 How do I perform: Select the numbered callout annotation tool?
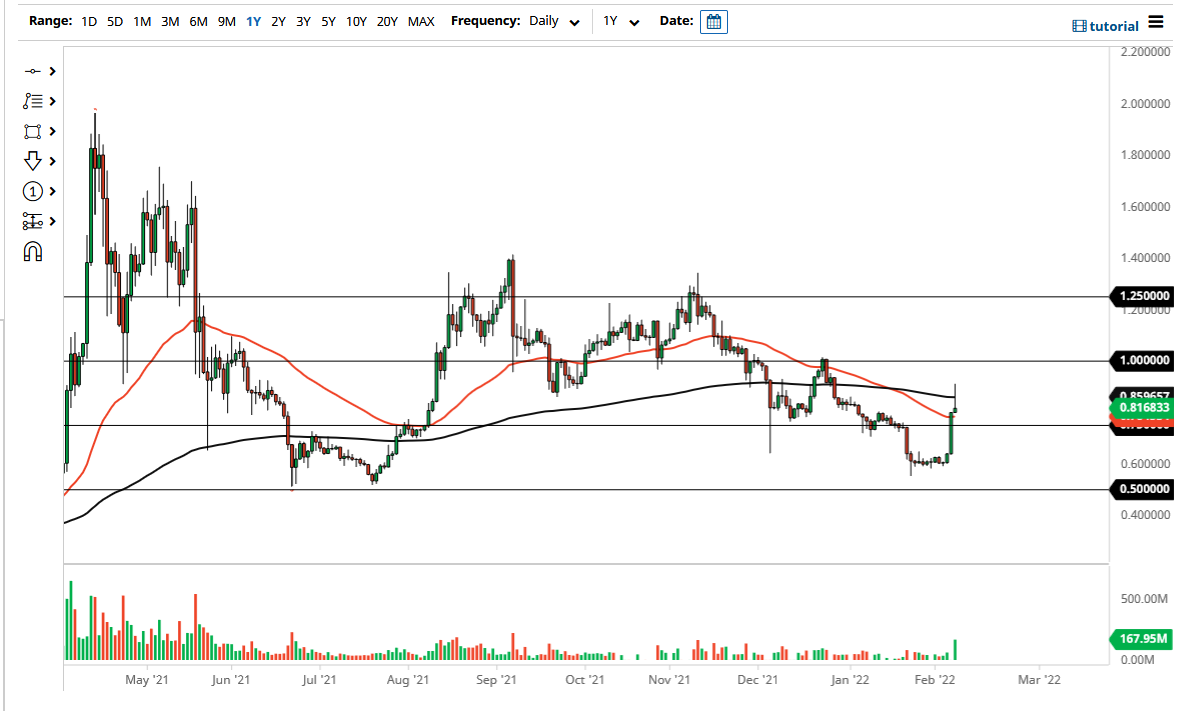click(x=31, y=191)
